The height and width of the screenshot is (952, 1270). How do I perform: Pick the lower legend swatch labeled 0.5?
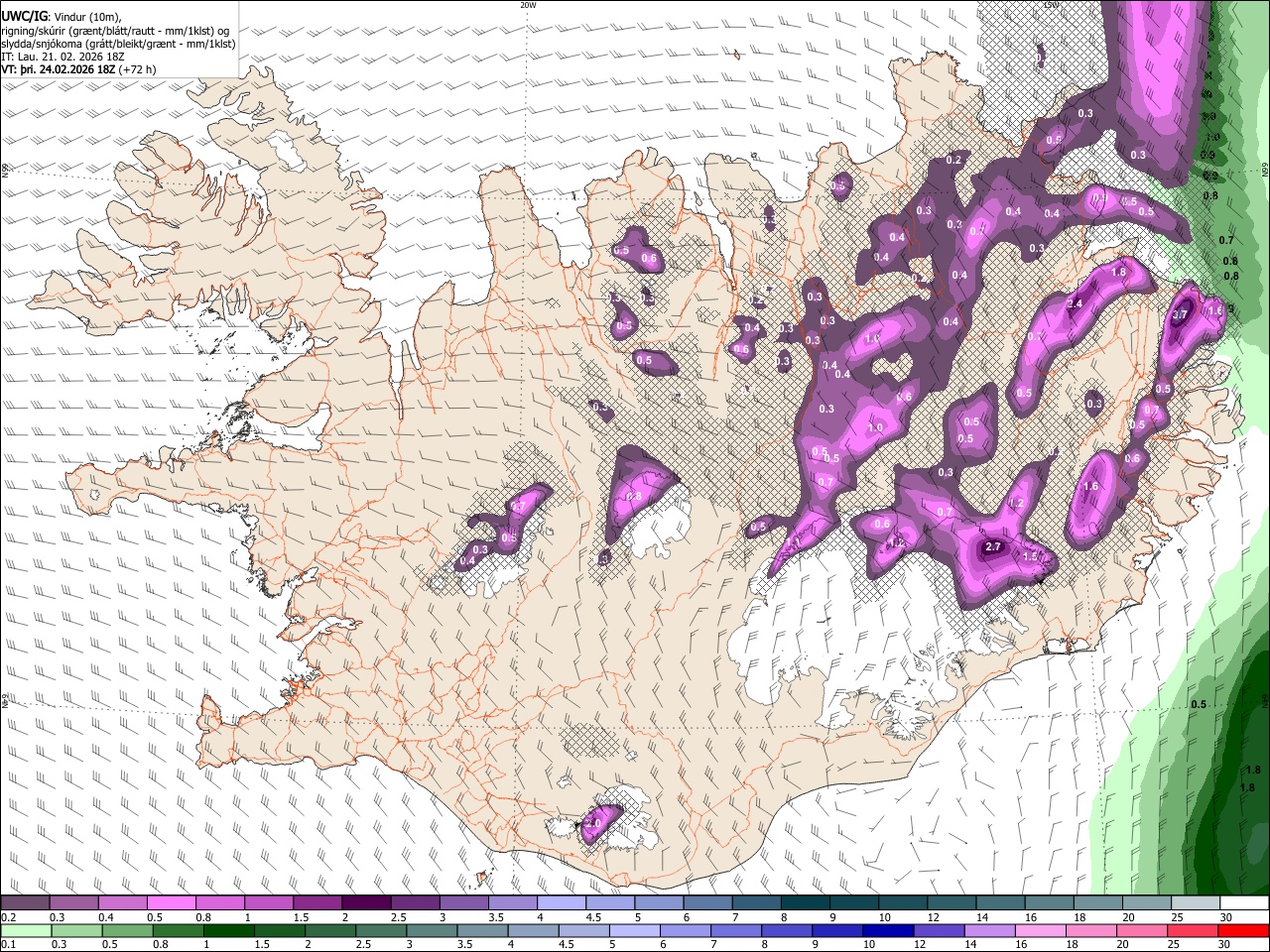127,930
